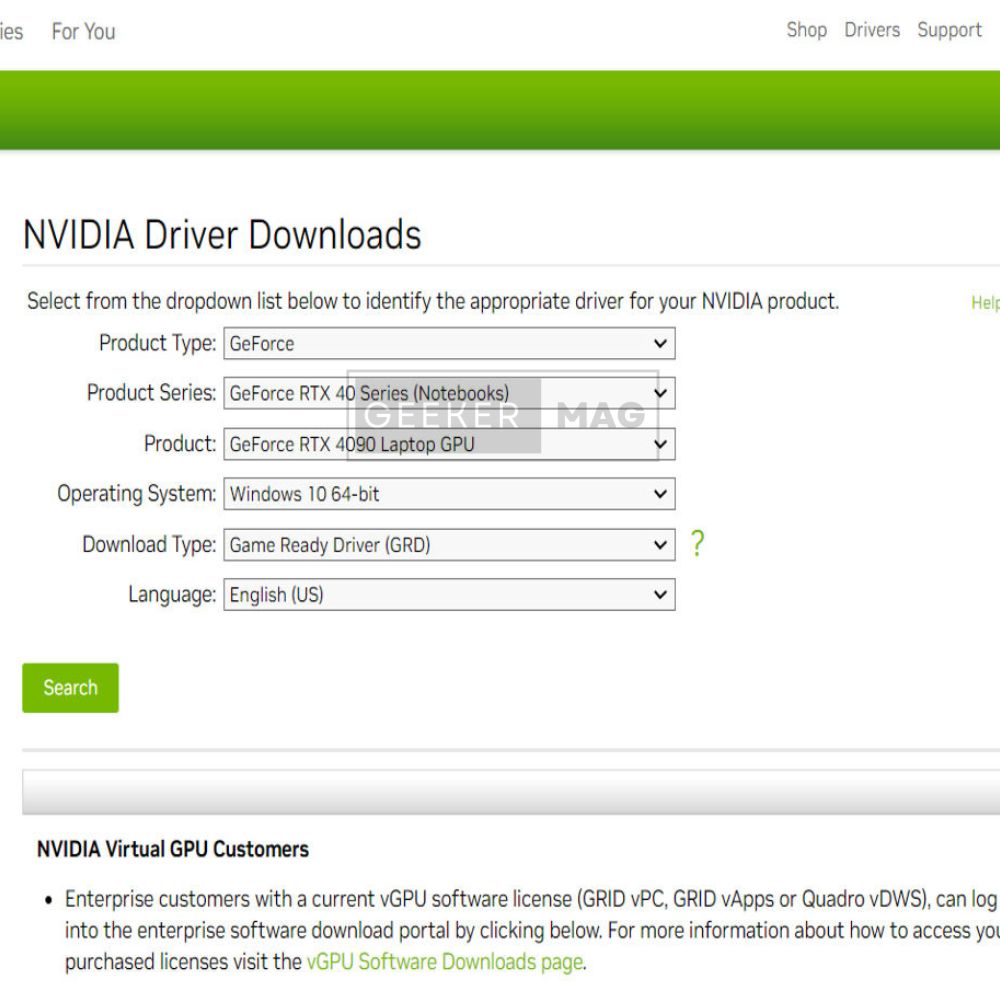
Task: Click the 'Product:' field label
Action: pos(180,443)
